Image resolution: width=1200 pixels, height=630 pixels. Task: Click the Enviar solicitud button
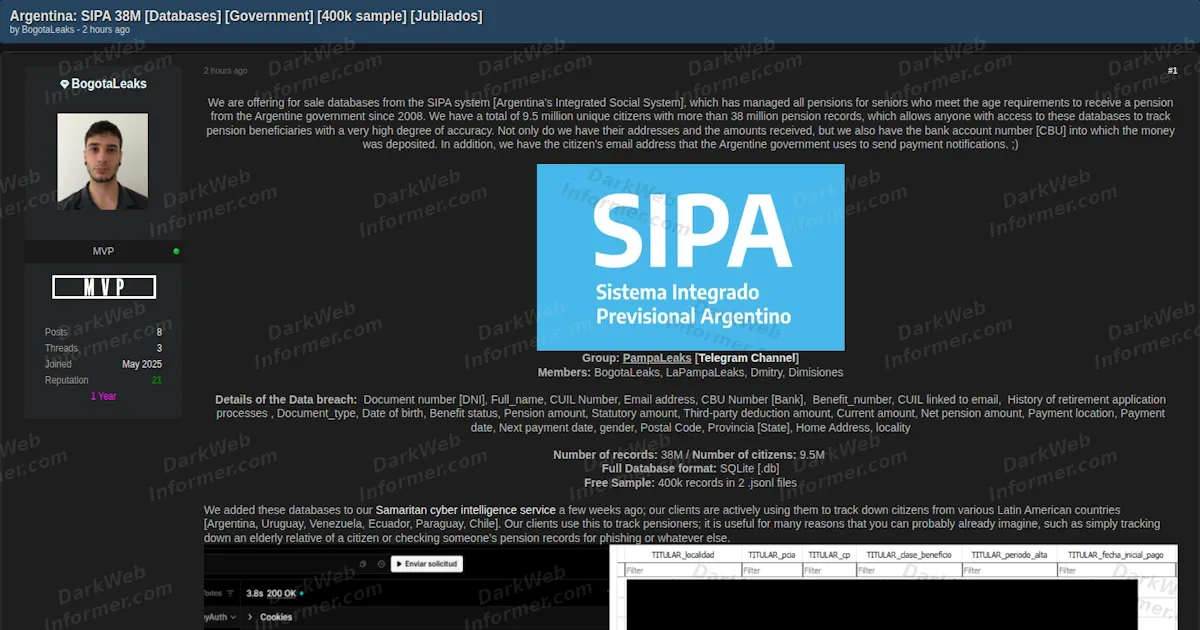(x=426, y=564)
